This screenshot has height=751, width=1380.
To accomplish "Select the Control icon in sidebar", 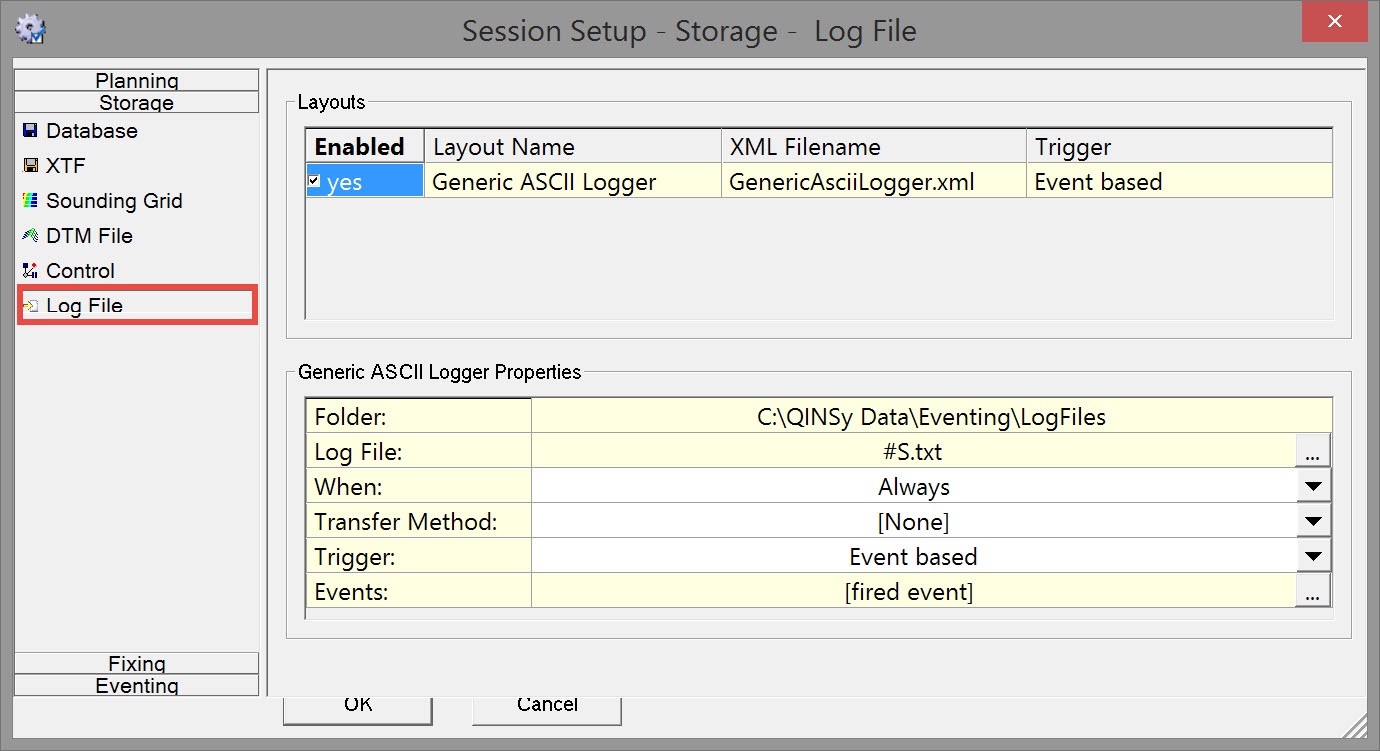I will click(30, 271).
